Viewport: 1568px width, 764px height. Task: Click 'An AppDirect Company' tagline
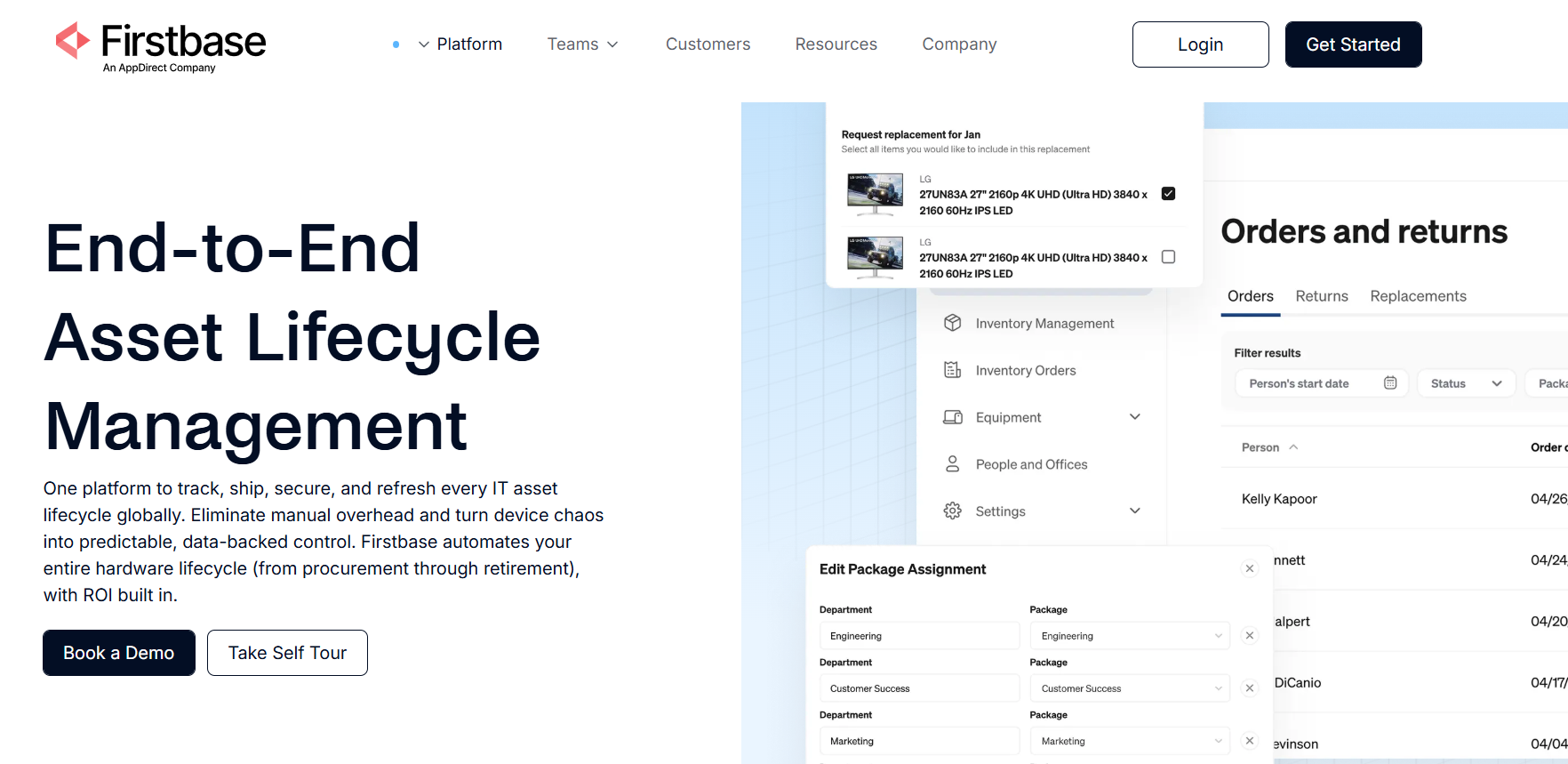[159, 68]
